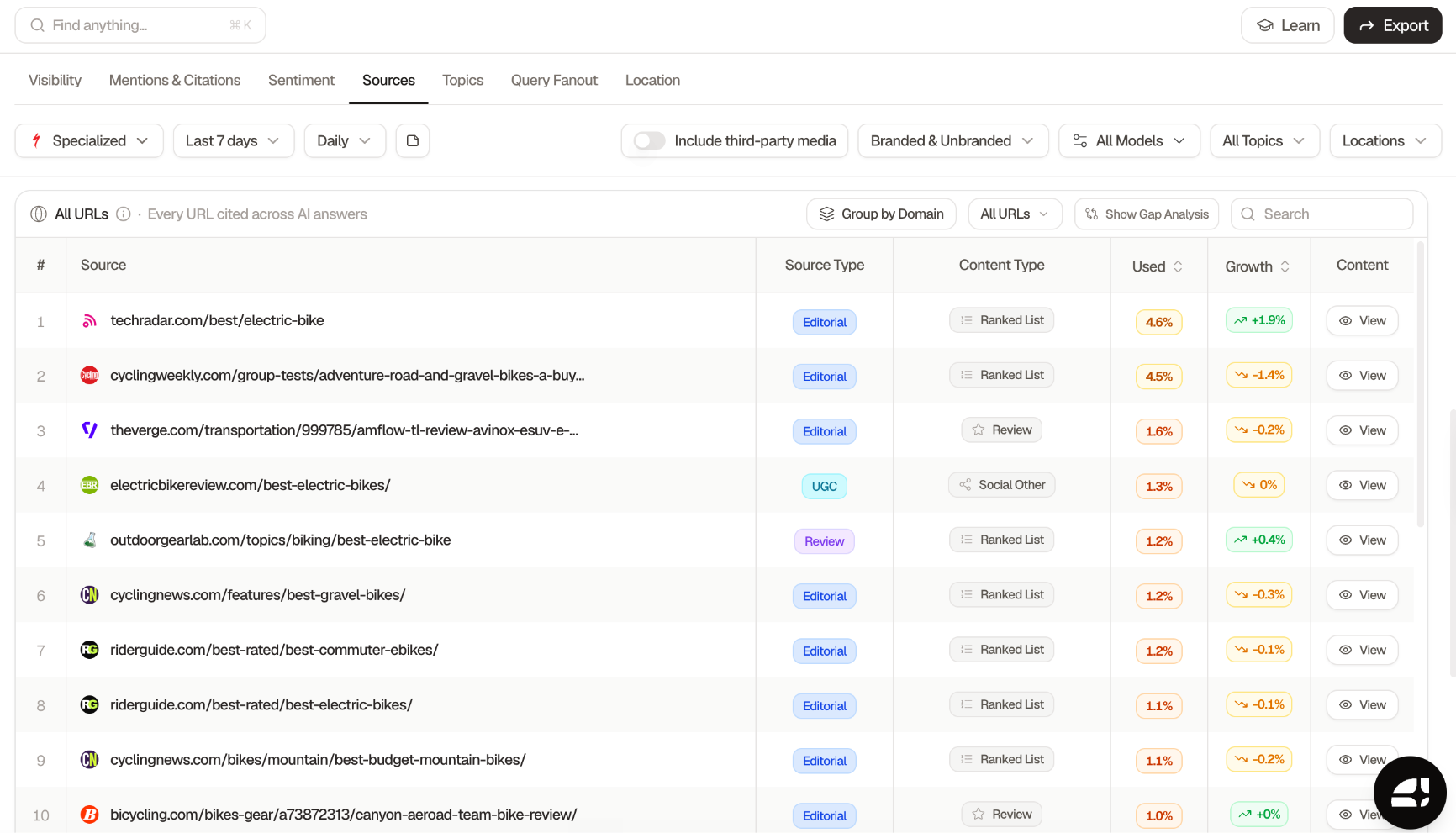1456x833 pixels.
Task: Click the Search field in the URLs table
Action: coord(1321,214)
